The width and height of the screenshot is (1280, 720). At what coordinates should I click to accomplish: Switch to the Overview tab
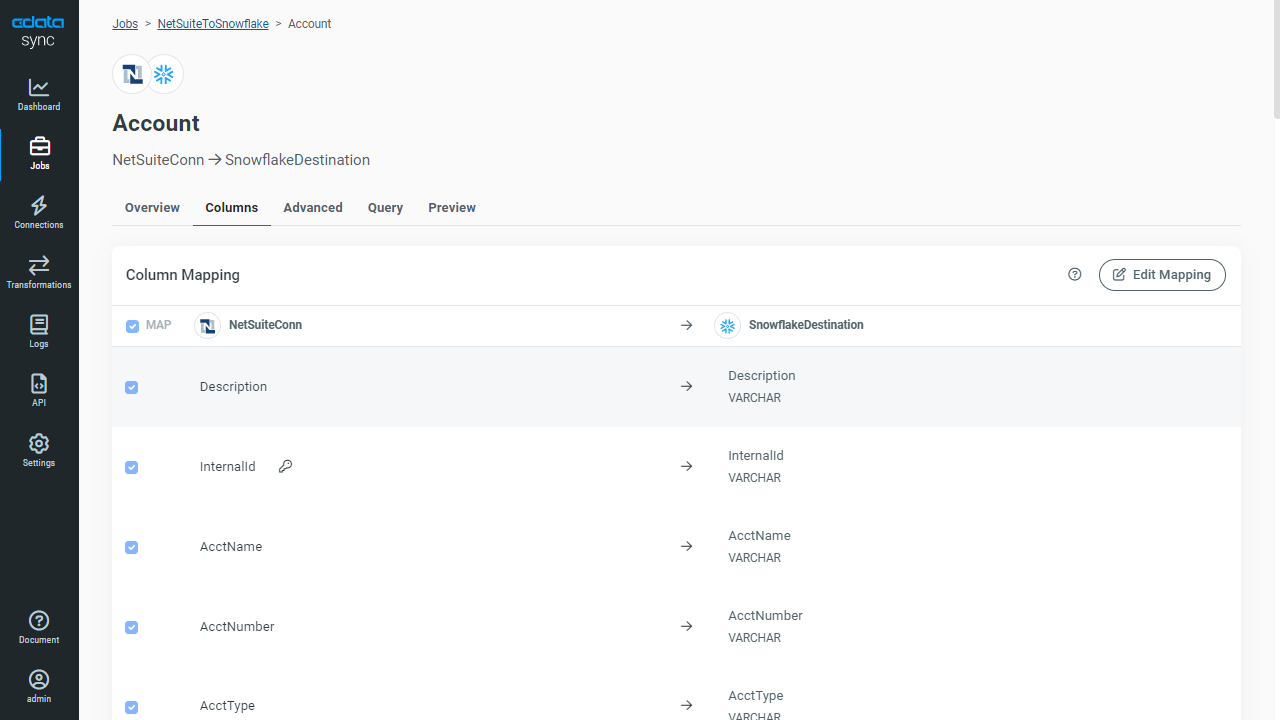pos(152,208)
